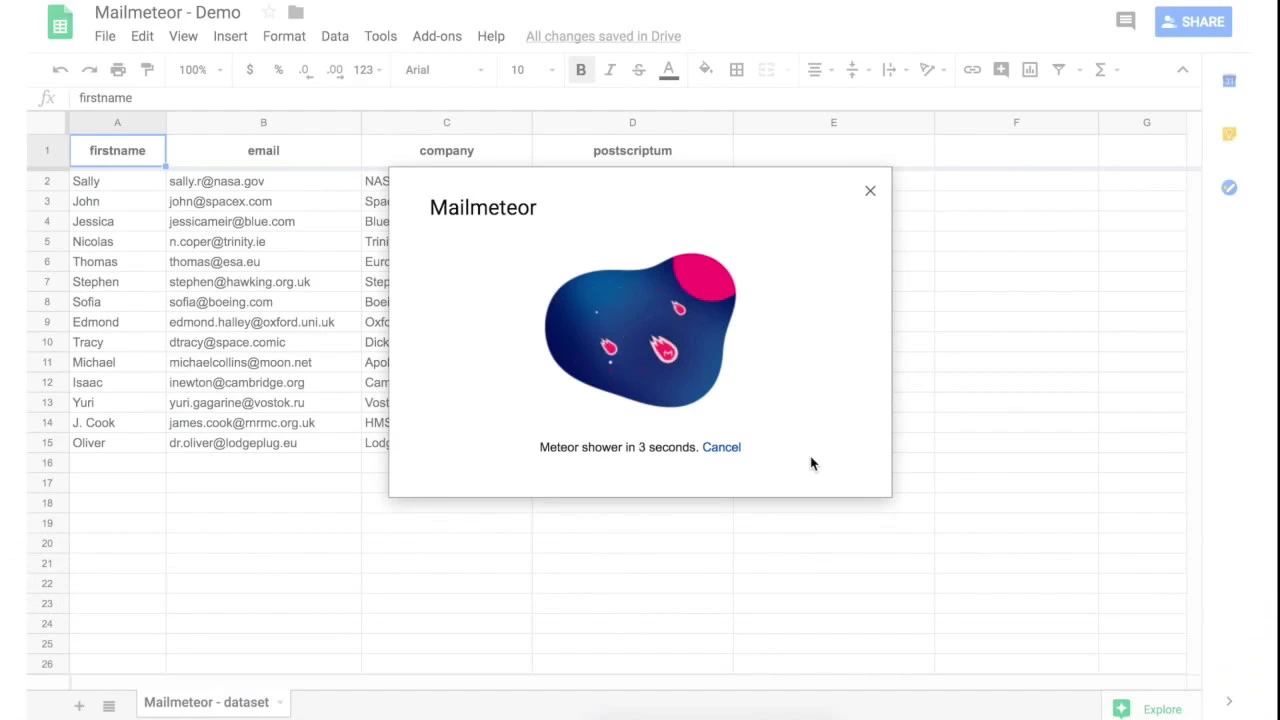
Task: Open the Data menu
Action: (335, 36)
